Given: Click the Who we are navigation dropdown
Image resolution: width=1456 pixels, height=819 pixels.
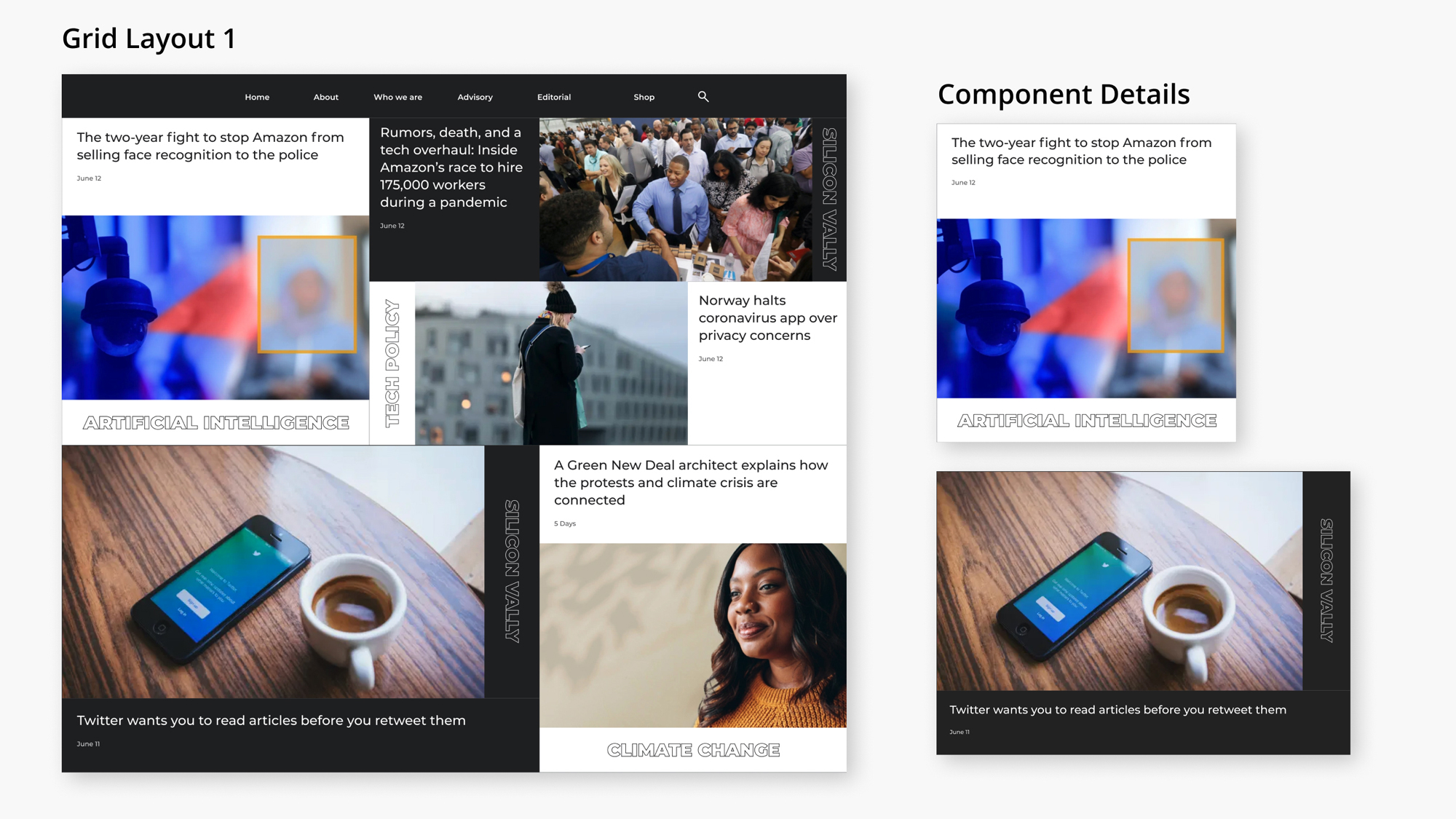Looking at the screenshot, I should (398, 96).
